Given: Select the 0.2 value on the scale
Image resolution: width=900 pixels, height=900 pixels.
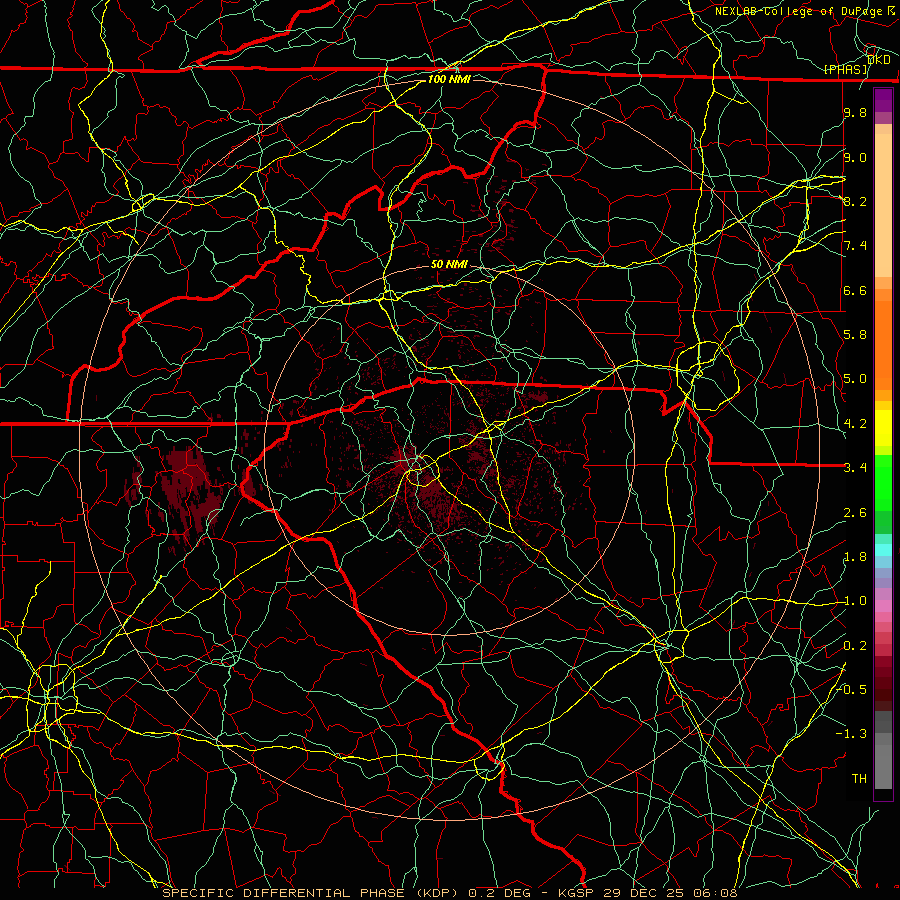Looking at the screenshot, I should coord(855,646).
